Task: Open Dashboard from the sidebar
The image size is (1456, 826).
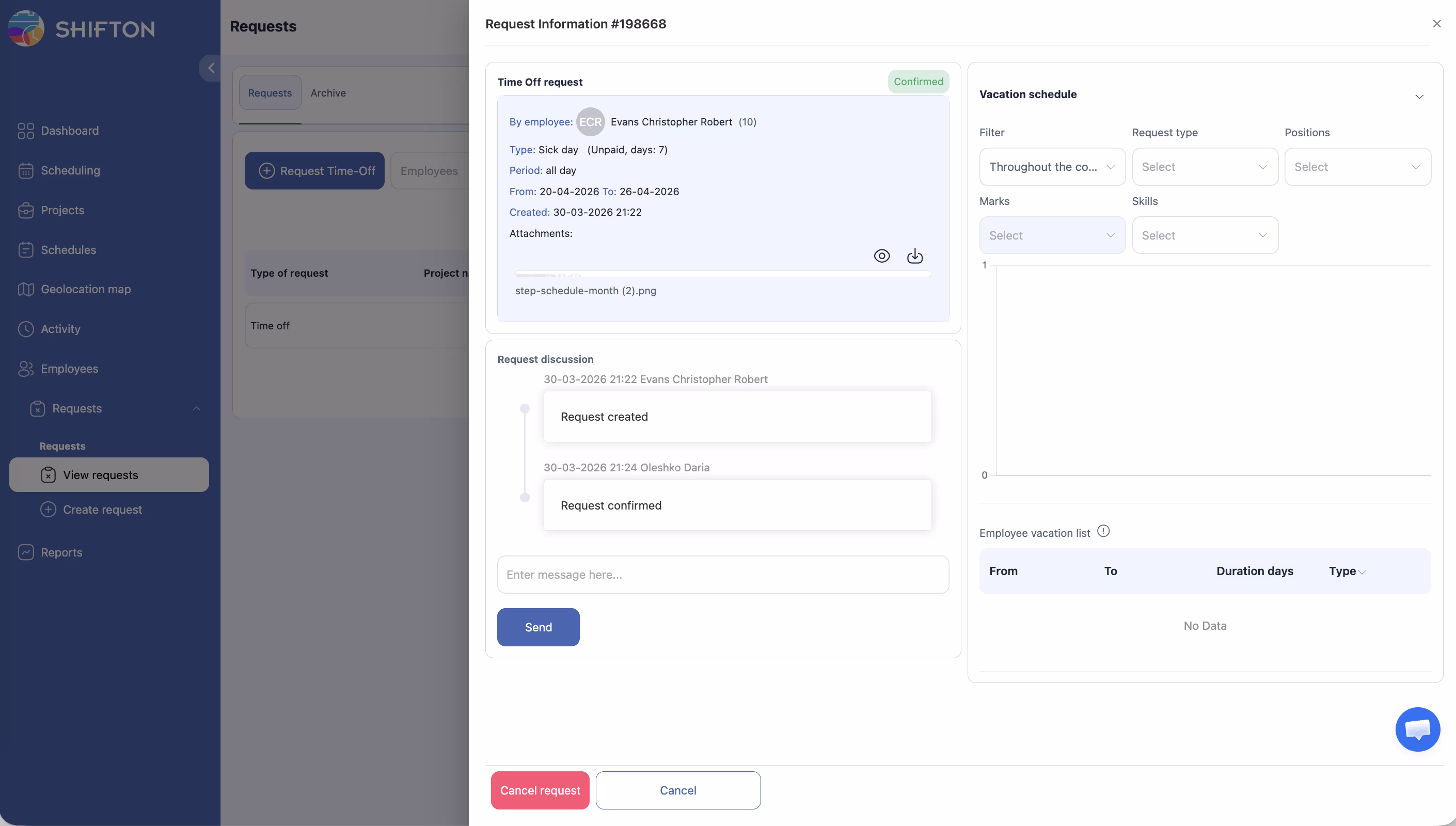Action: click(69, 131)
